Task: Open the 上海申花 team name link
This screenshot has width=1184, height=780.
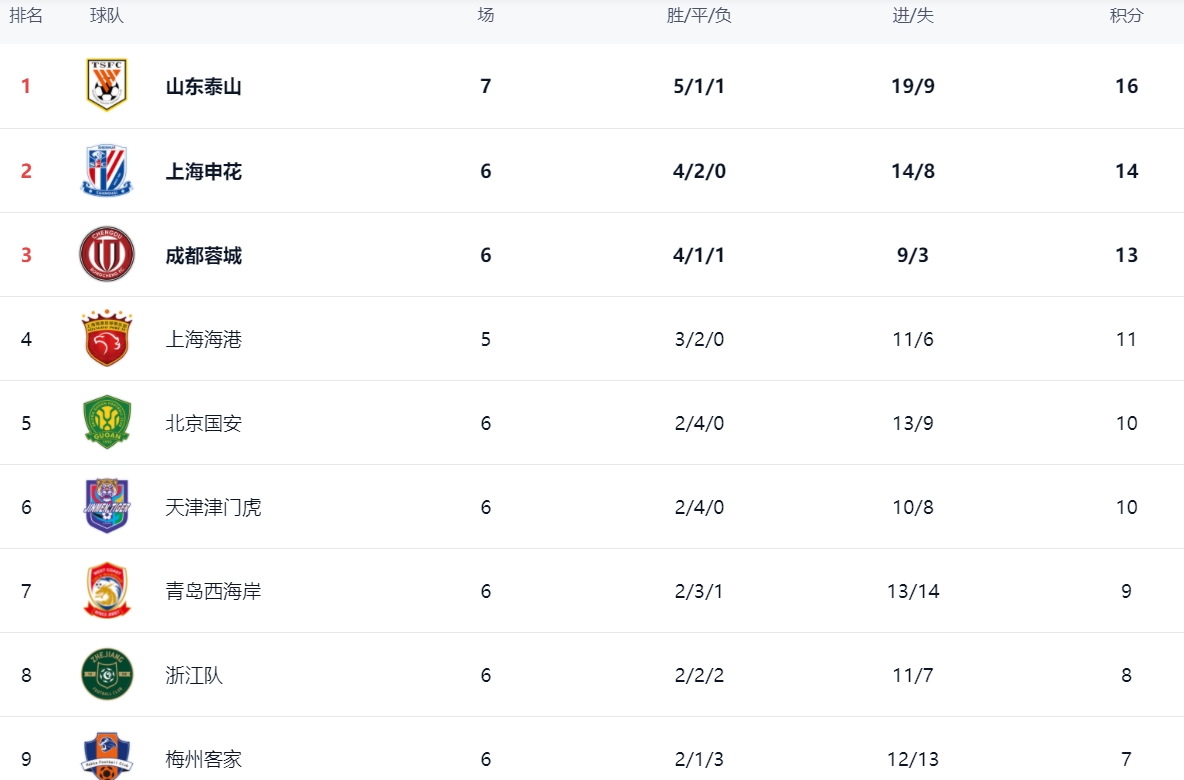Action: click(204, 171)
